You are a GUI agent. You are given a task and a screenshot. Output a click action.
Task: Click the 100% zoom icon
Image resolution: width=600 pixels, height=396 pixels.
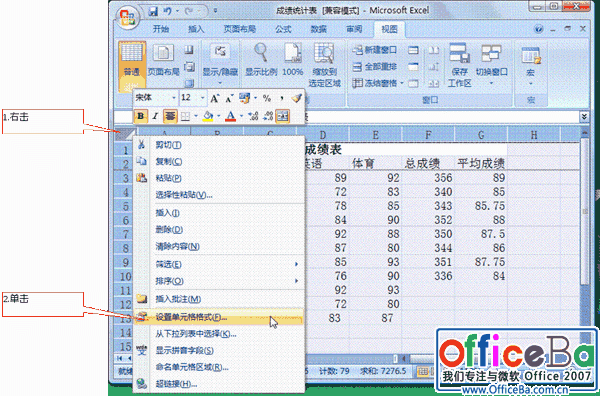pos(293,60)
